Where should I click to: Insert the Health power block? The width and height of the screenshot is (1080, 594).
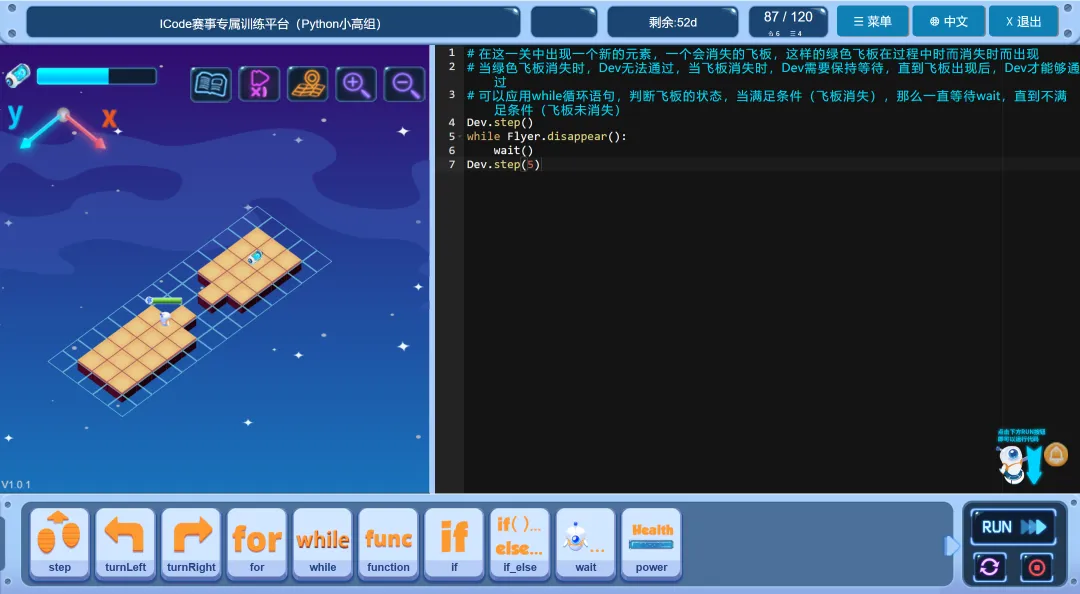[652, 543]
